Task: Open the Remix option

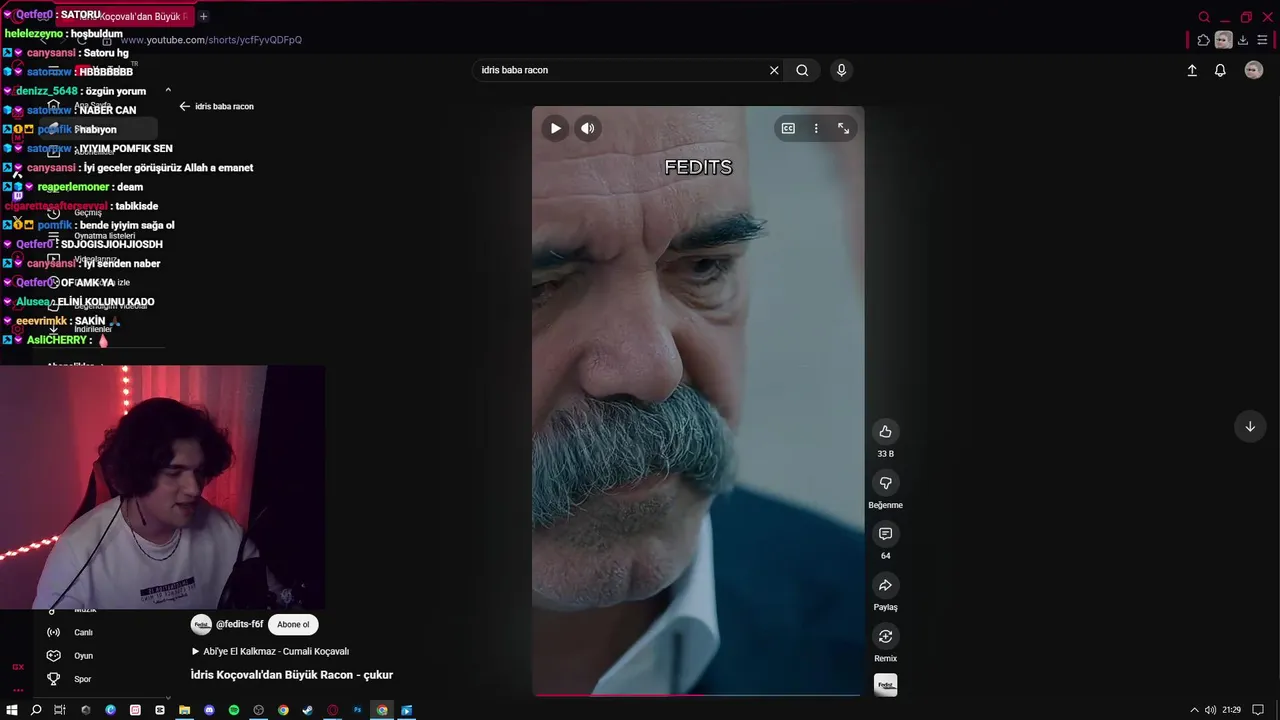Action: pos(885,636)
